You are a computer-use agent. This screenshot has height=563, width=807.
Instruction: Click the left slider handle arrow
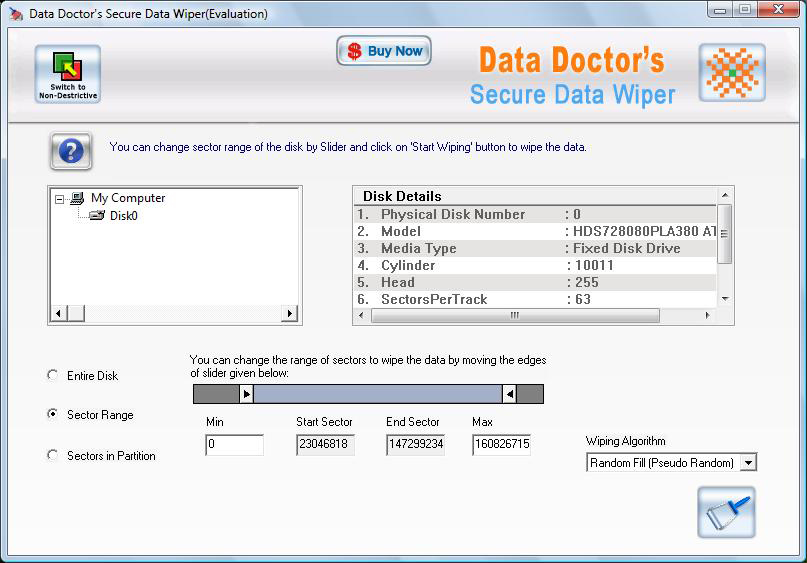point(247,394)
